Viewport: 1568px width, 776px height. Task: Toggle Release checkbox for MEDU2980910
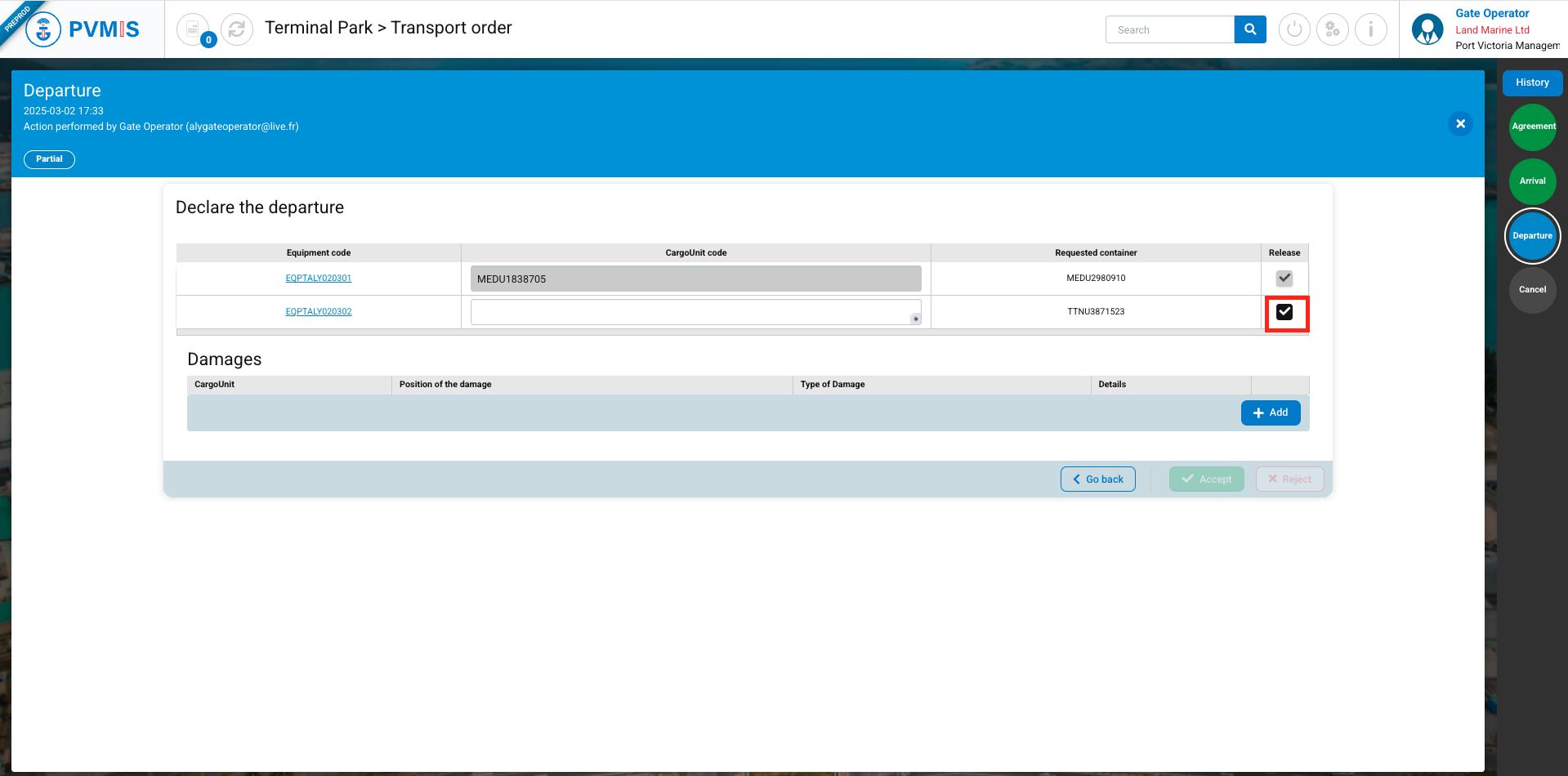pos(1284,279)
